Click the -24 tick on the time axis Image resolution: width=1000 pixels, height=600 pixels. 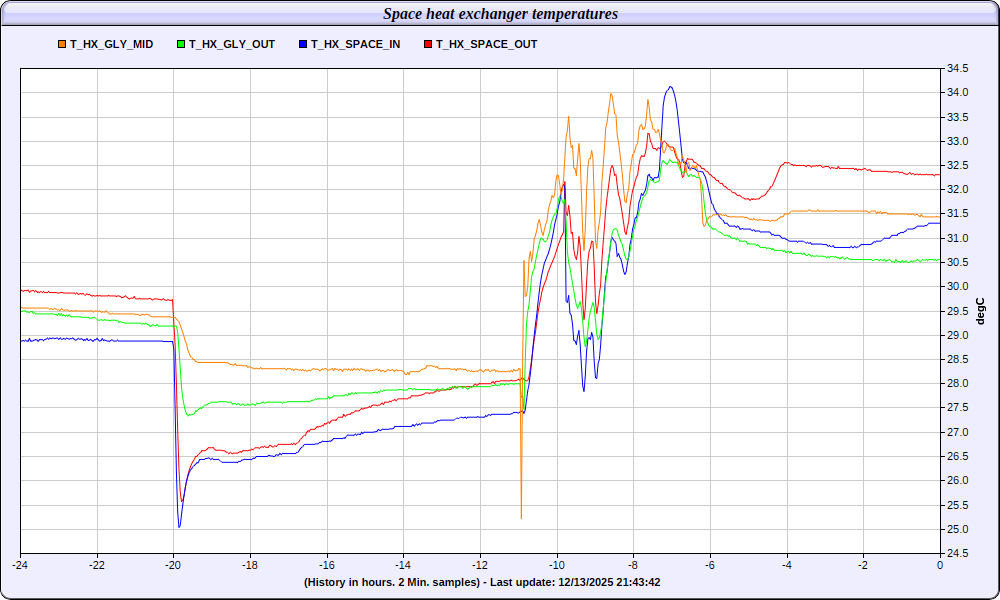[20, 566]
